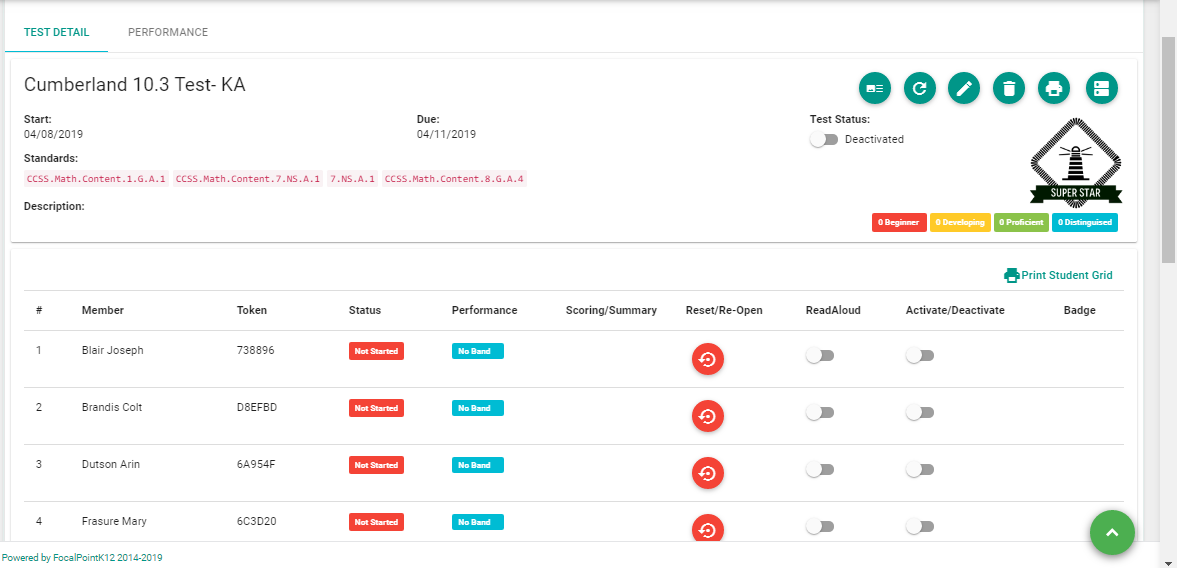This screenshot has height=568, width=1177.
Task: Click the 0 Beginner badge
Action: (899, 223)
